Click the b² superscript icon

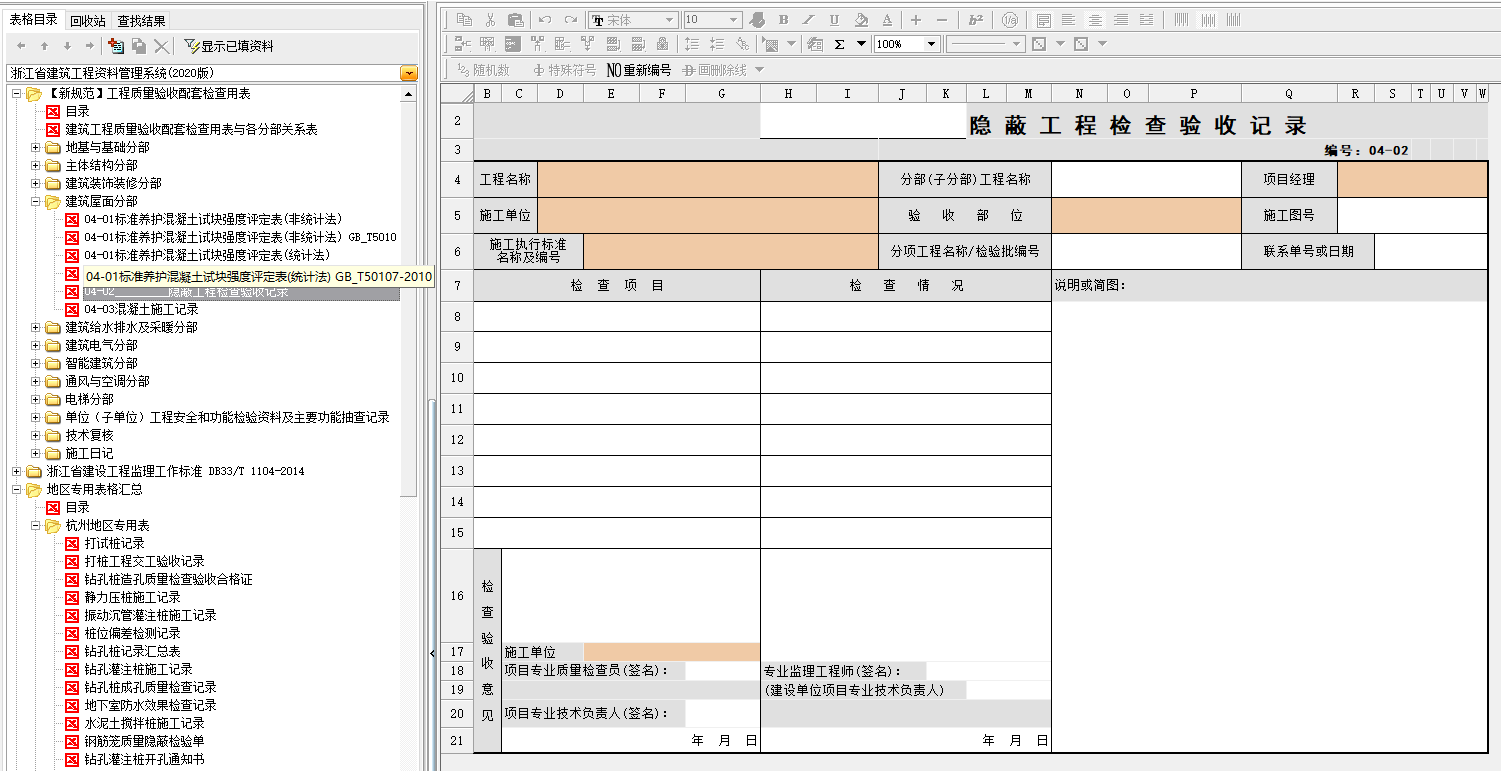point(976,20)
